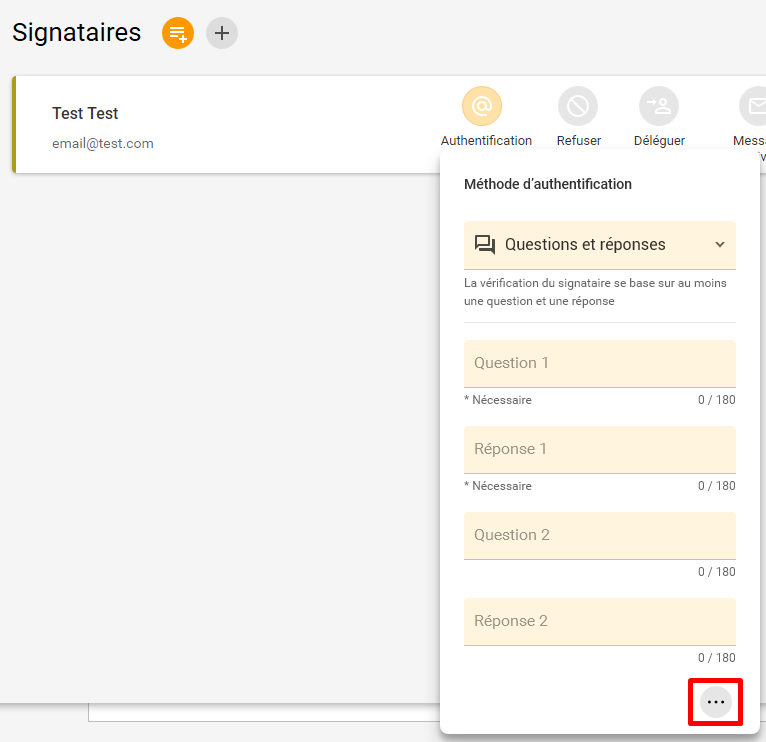
Task: Open the Authentification option icon
Action: 482,106
